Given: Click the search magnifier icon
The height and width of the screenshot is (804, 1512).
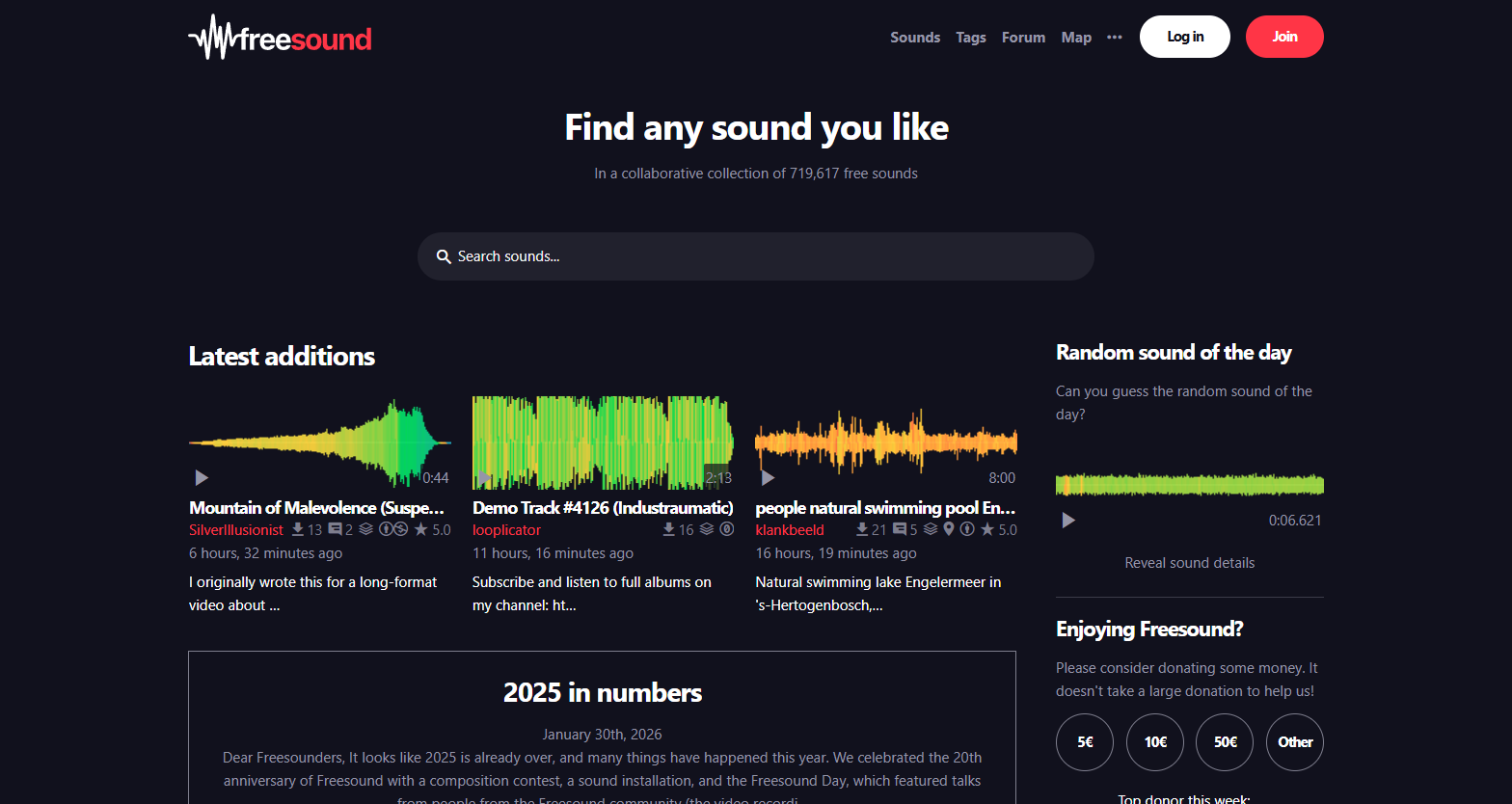Looking at the screenshot, I should 444,256.
